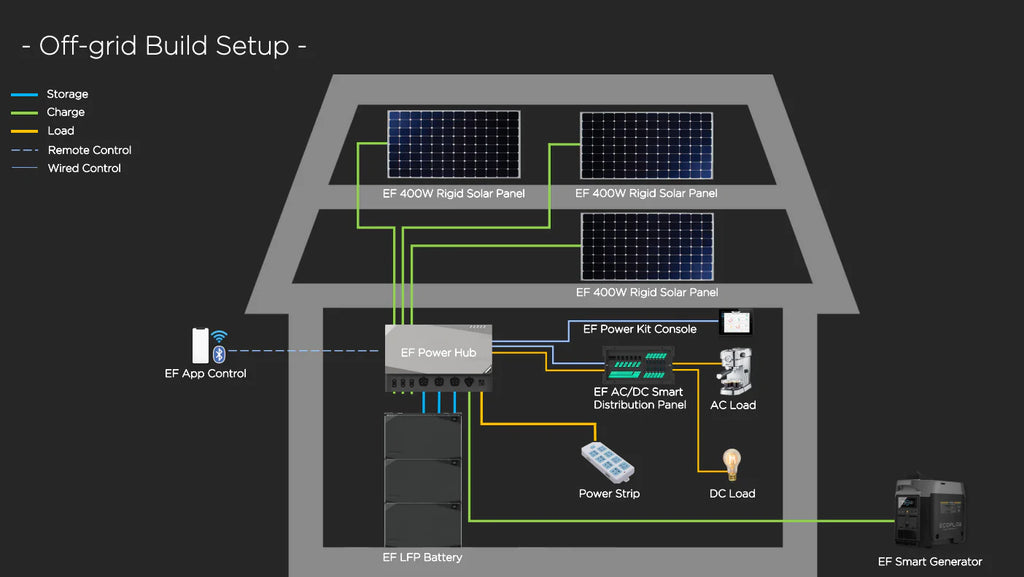1024x577 pixels.
Task: Select the stacked EF LFP Battery image
Action: tap(423, 480)
